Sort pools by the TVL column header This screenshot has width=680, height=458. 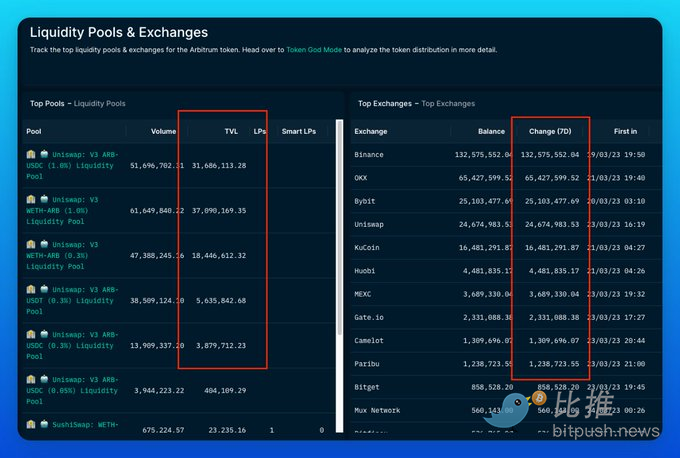pos(231,131)
